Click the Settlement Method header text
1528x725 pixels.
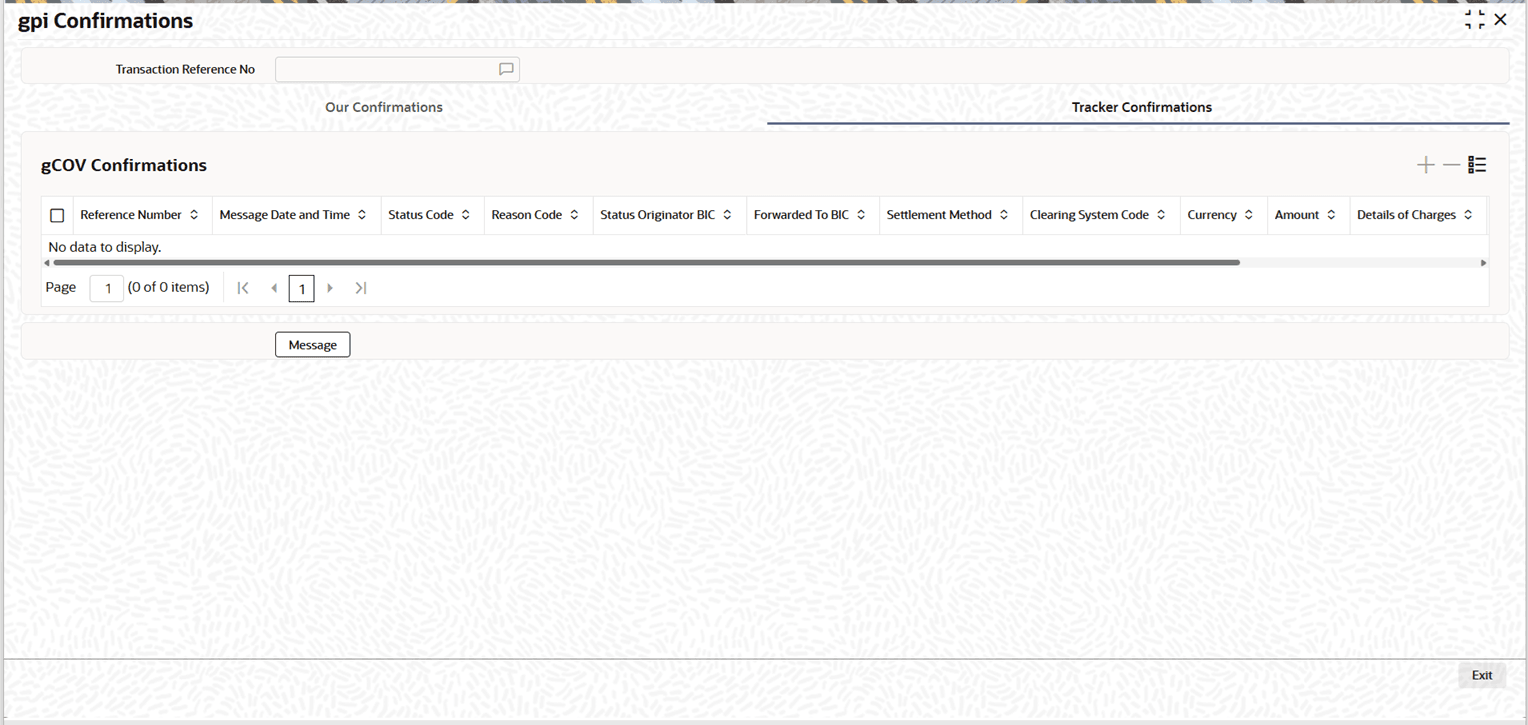point(939,215)
